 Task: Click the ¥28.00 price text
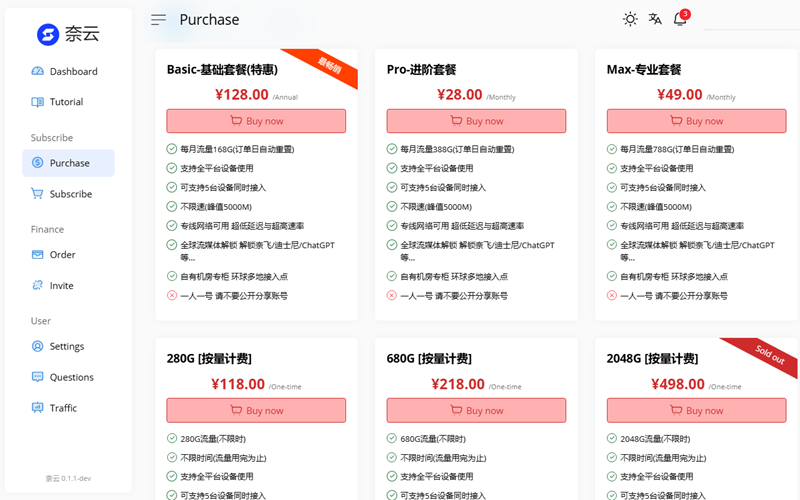click(x=459, y=94)
